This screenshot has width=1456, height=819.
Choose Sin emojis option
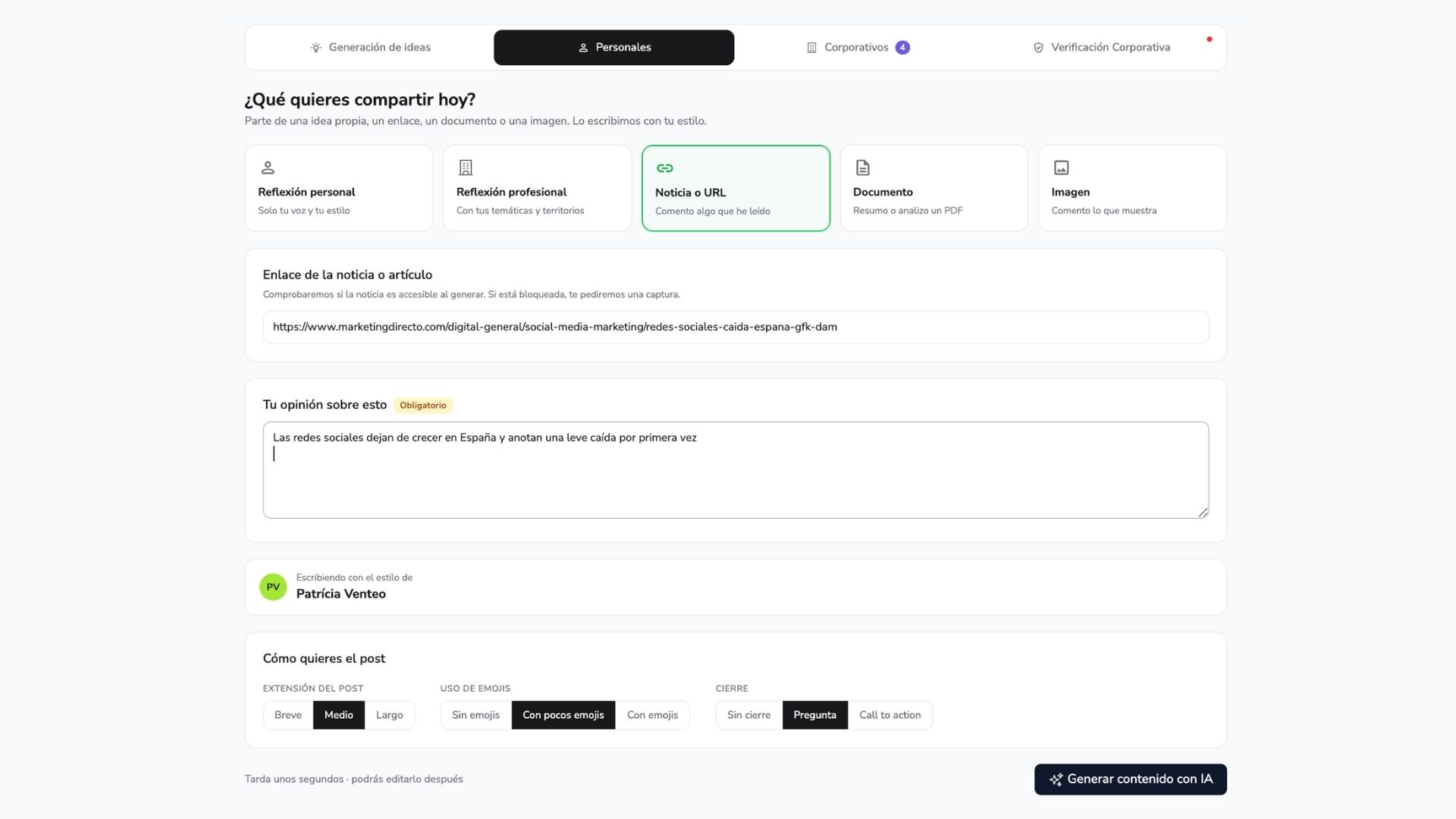tap(476, 715)
